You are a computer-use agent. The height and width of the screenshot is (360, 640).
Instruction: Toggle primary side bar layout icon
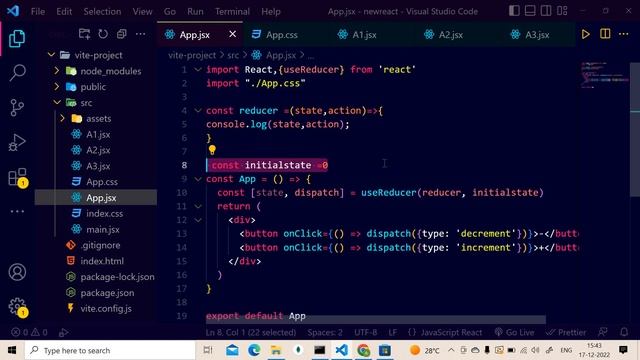(x=514, y=11)
